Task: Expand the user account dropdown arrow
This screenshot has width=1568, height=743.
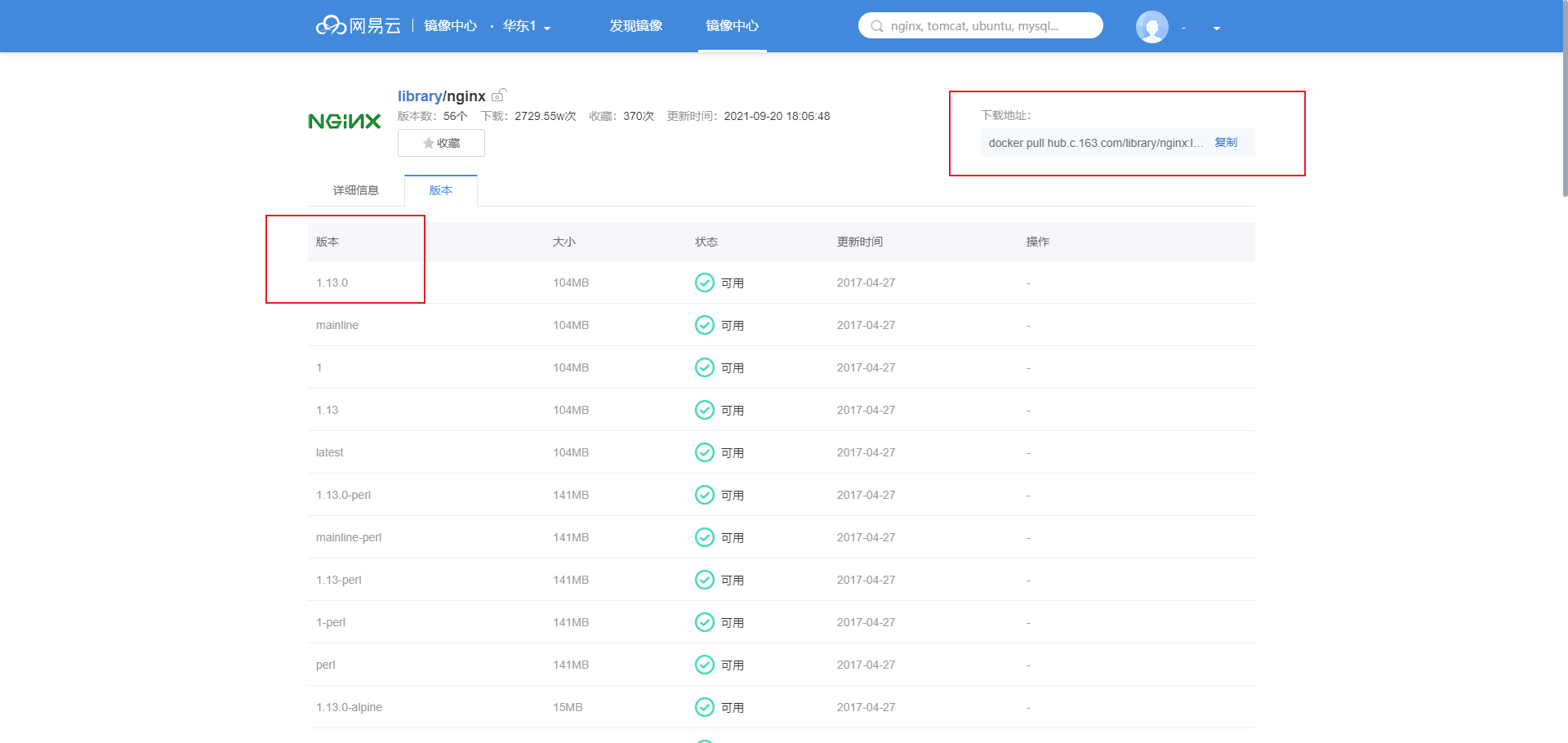Action: coord(1216,29)
